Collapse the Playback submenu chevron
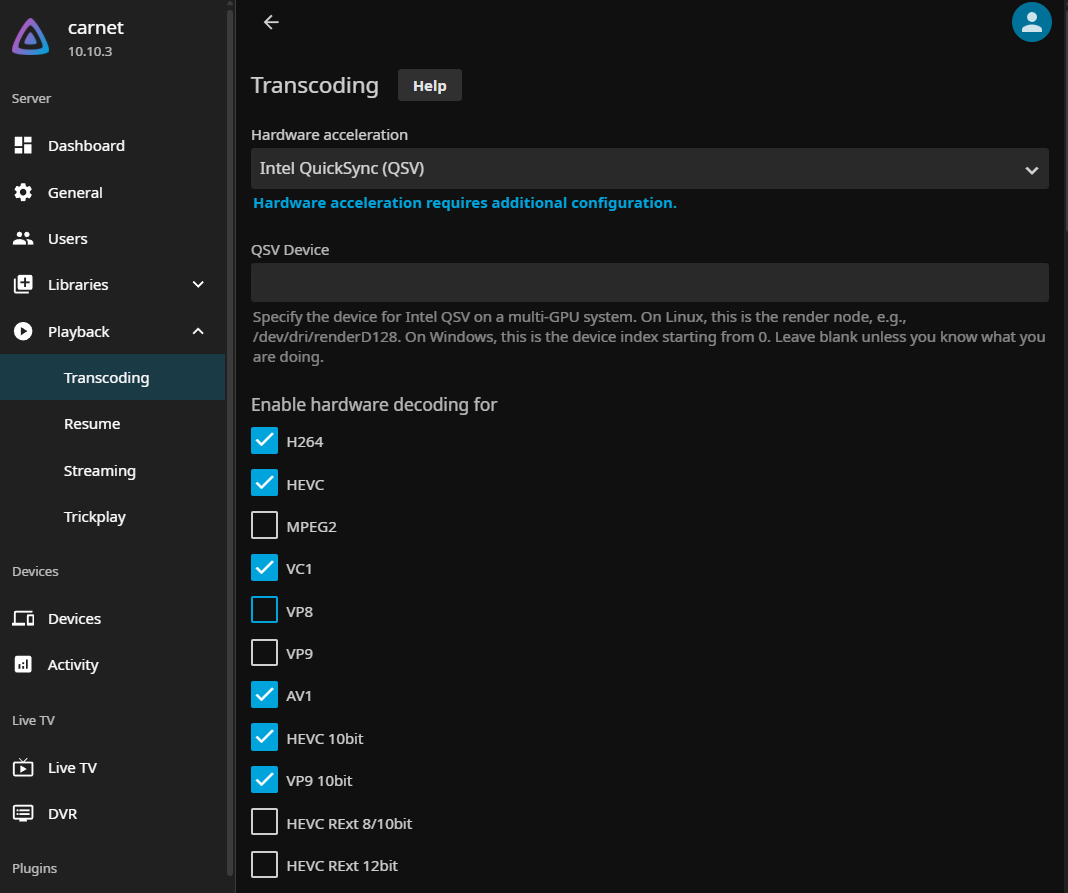 (x=198, y=332)
